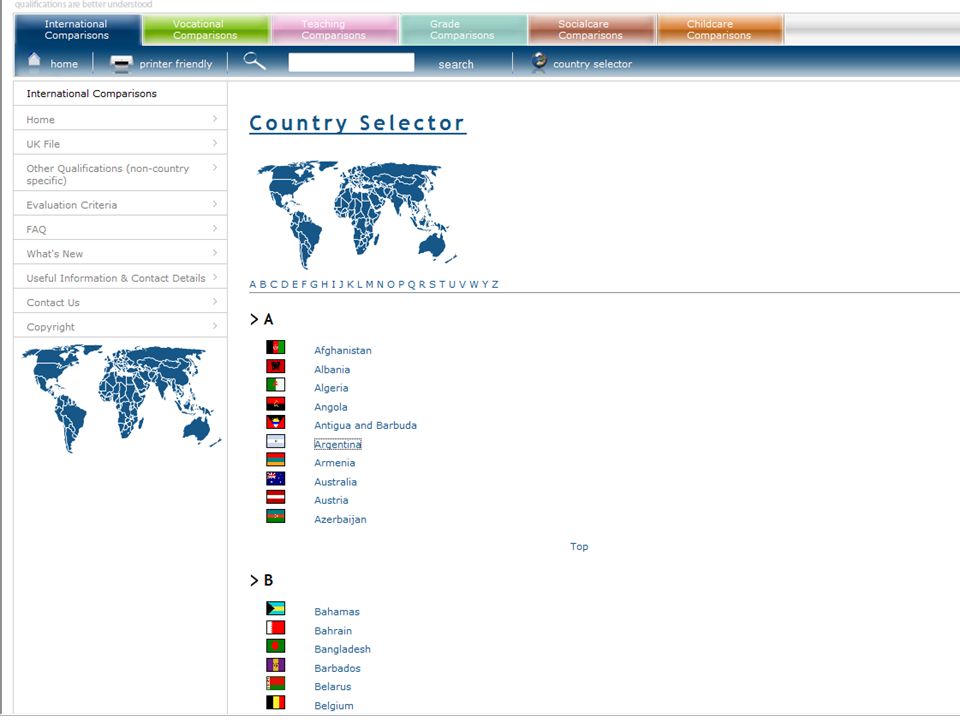Click the Bahrain flag icon
Screen dimensions: 960x720
276,628
